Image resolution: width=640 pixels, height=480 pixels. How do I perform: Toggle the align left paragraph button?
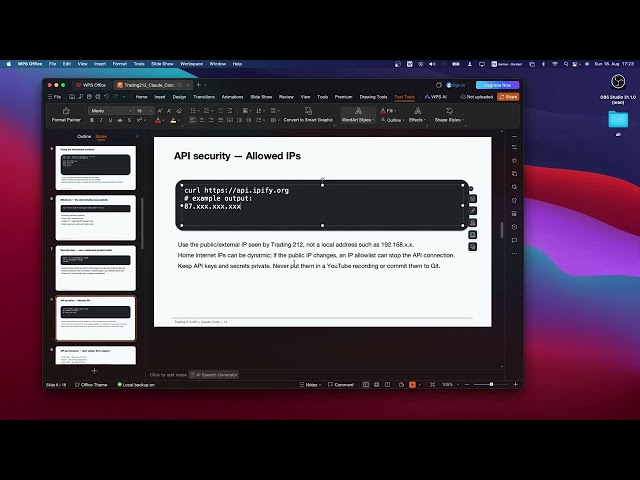click(192, 120)
